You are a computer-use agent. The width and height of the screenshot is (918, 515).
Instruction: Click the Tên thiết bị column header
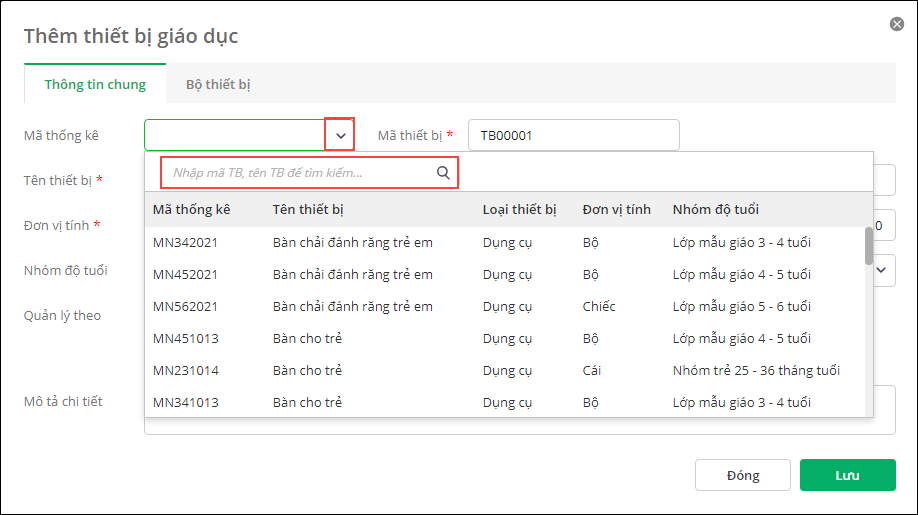pos(308,209)
